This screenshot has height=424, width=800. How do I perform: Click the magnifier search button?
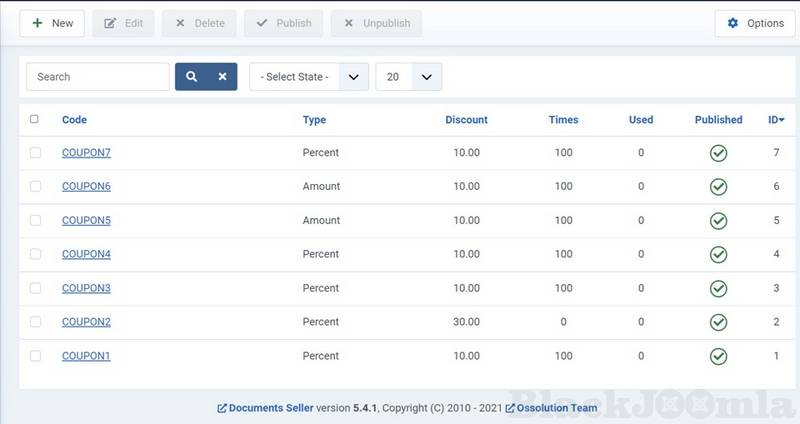(191, 77)
